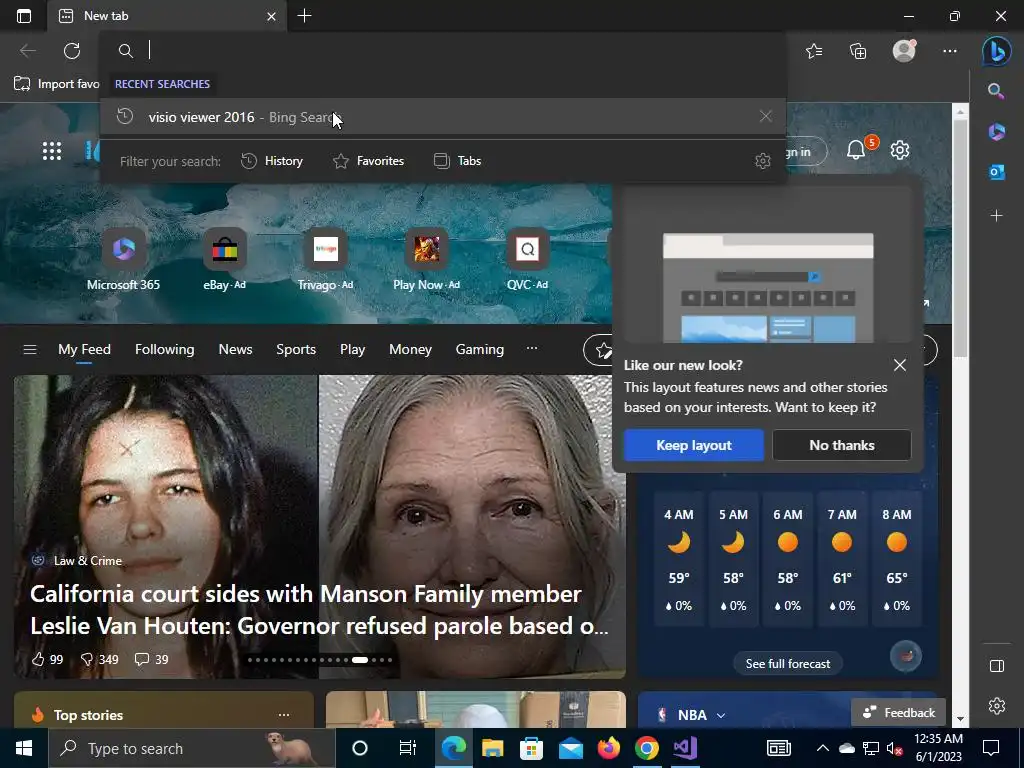
Task: Open page settings gear next to bell
Action: 900,150
